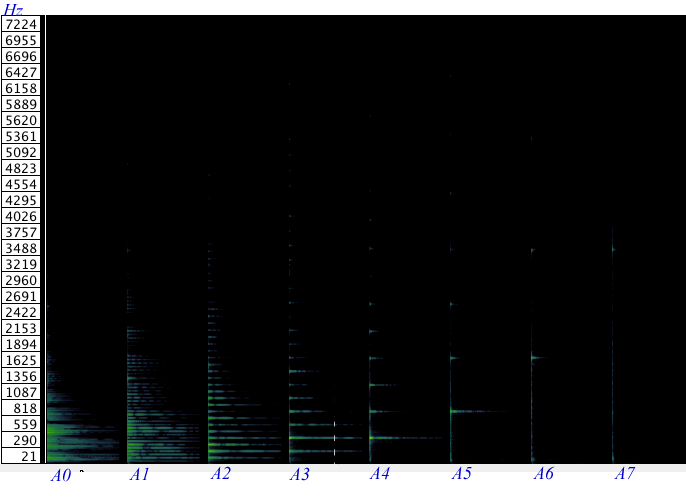Screen dimensions: 686x500
Task: Click the 2153 frequency label
Action: (21, 328)
